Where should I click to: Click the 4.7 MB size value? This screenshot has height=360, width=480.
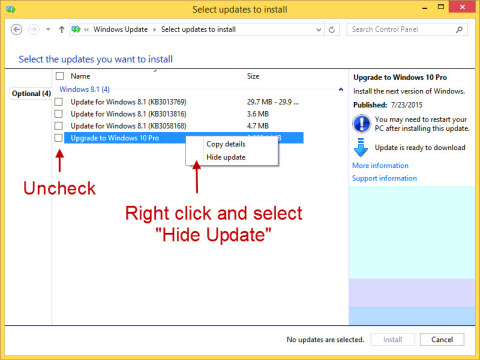(x=258, y=126)
